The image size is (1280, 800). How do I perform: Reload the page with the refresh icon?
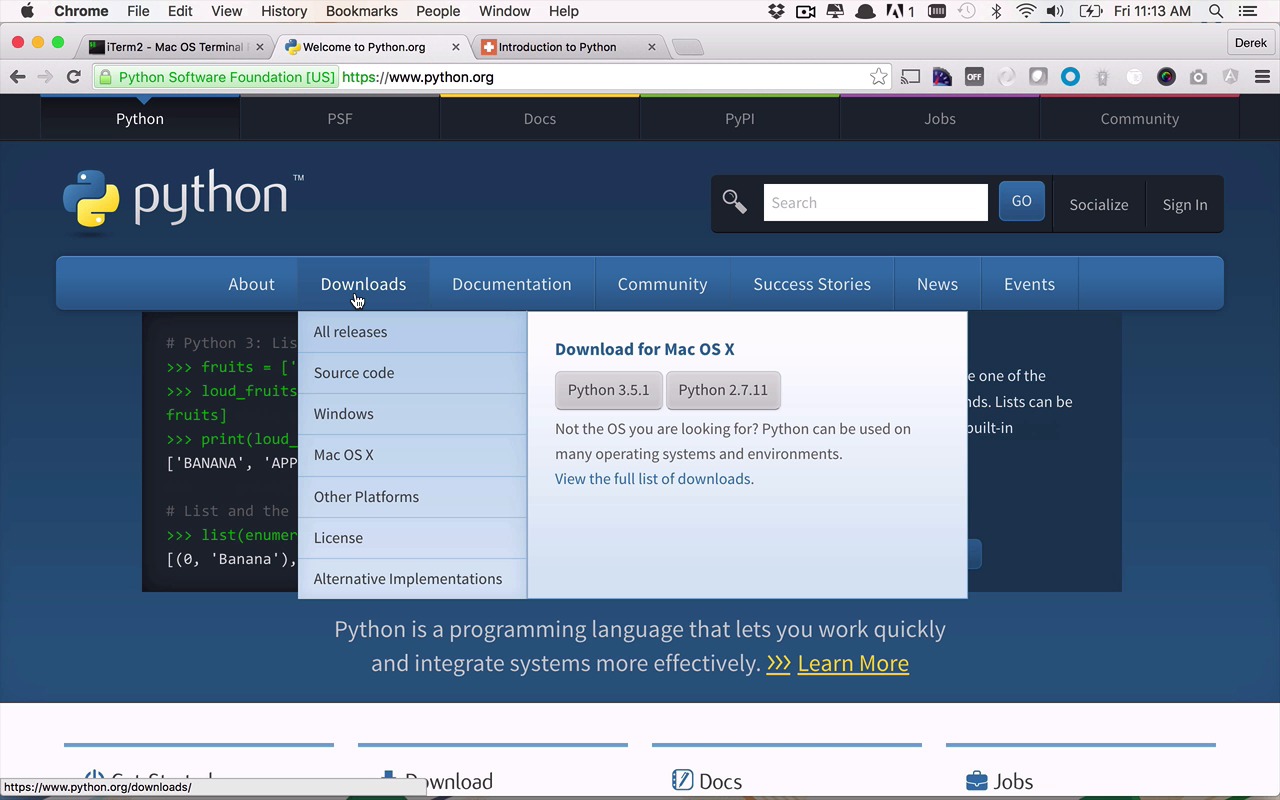[73, 77]
